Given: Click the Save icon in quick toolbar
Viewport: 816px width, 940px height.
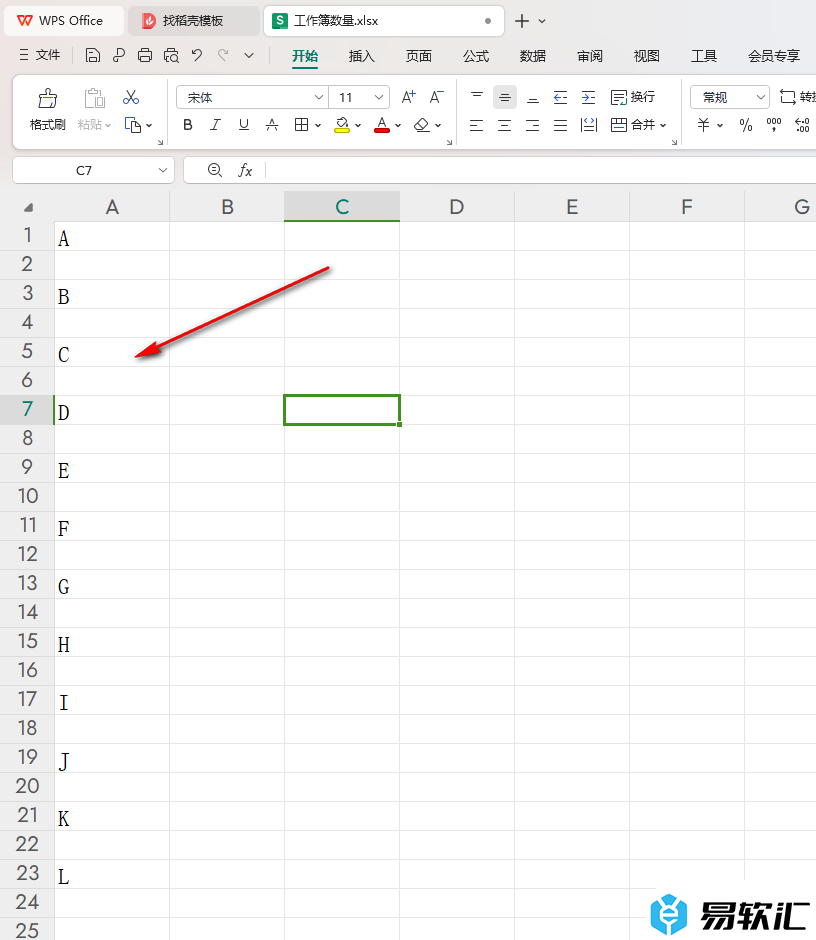Looking at the screenshot, I should coord(92,56).
